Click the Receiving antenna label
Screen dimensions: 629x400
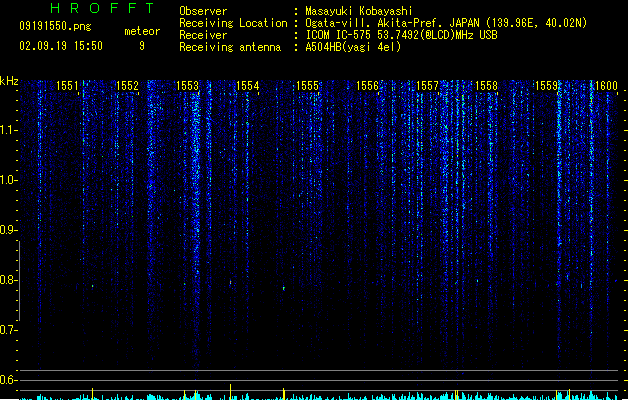pyautogui.click(x=230, y=47)
